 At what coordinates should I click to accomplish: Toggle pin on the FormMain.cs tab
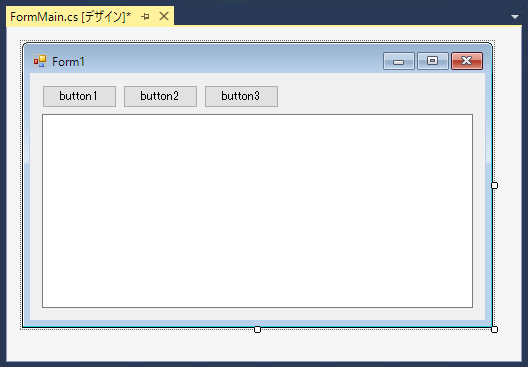(x=145, y=16)
